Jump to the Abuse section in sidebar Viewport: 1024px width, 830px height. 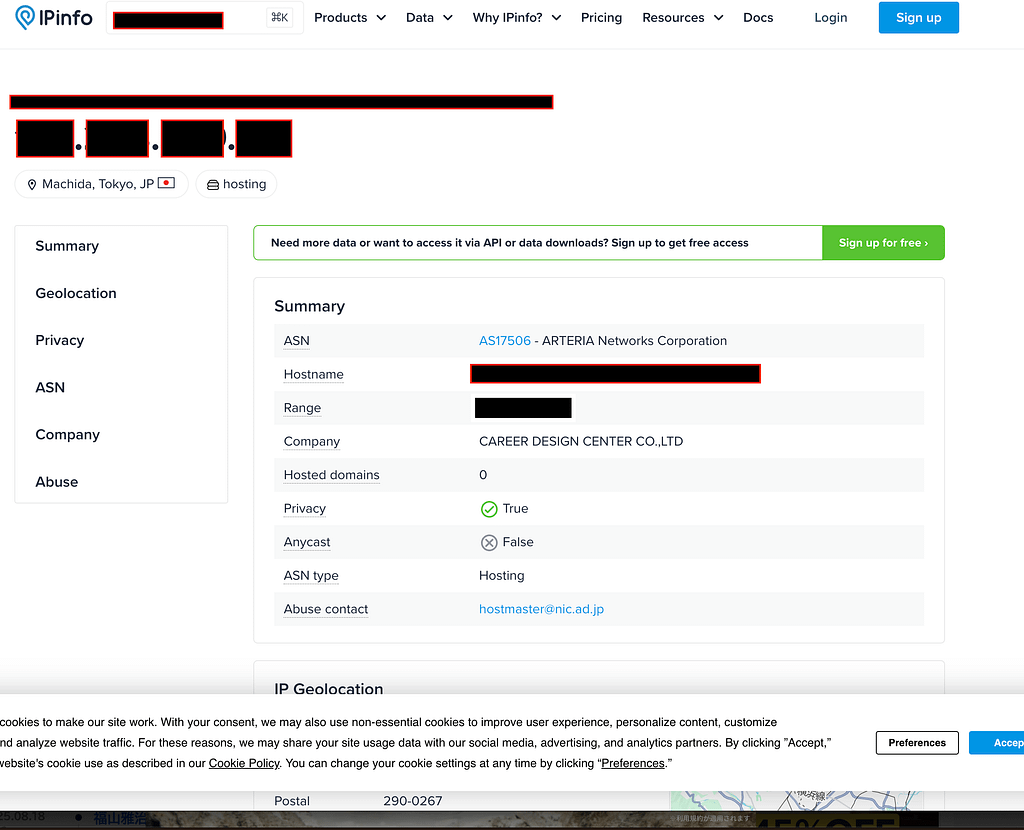57,482
